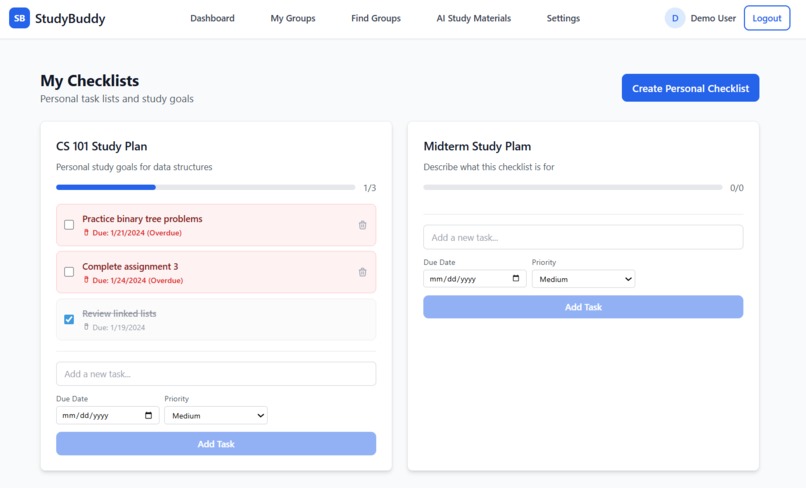Click the Midterm Due Date field

point(475,279)
